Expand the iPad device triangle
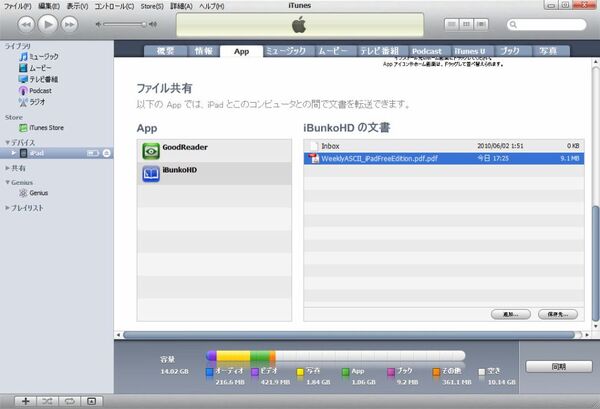The height and width of the screenshot is (409, 600). click(13, 153)
